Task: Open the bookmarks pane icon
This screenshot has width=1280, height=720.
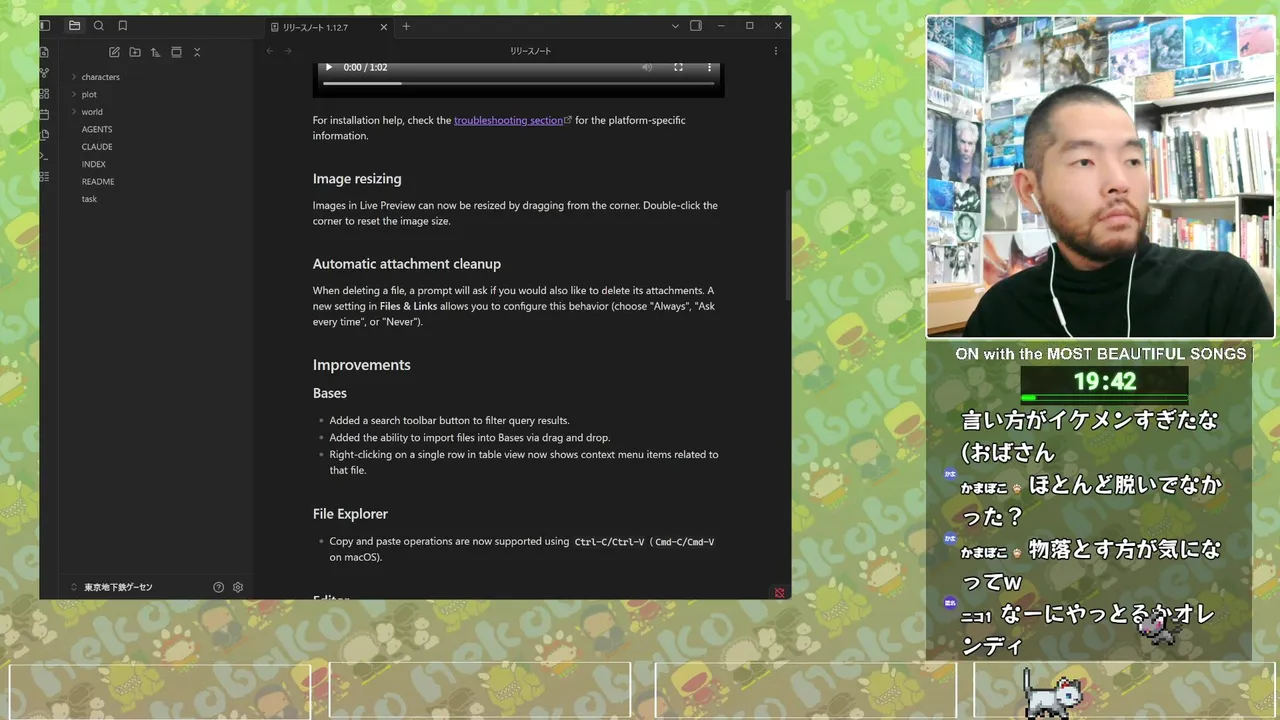Action: 123,26
